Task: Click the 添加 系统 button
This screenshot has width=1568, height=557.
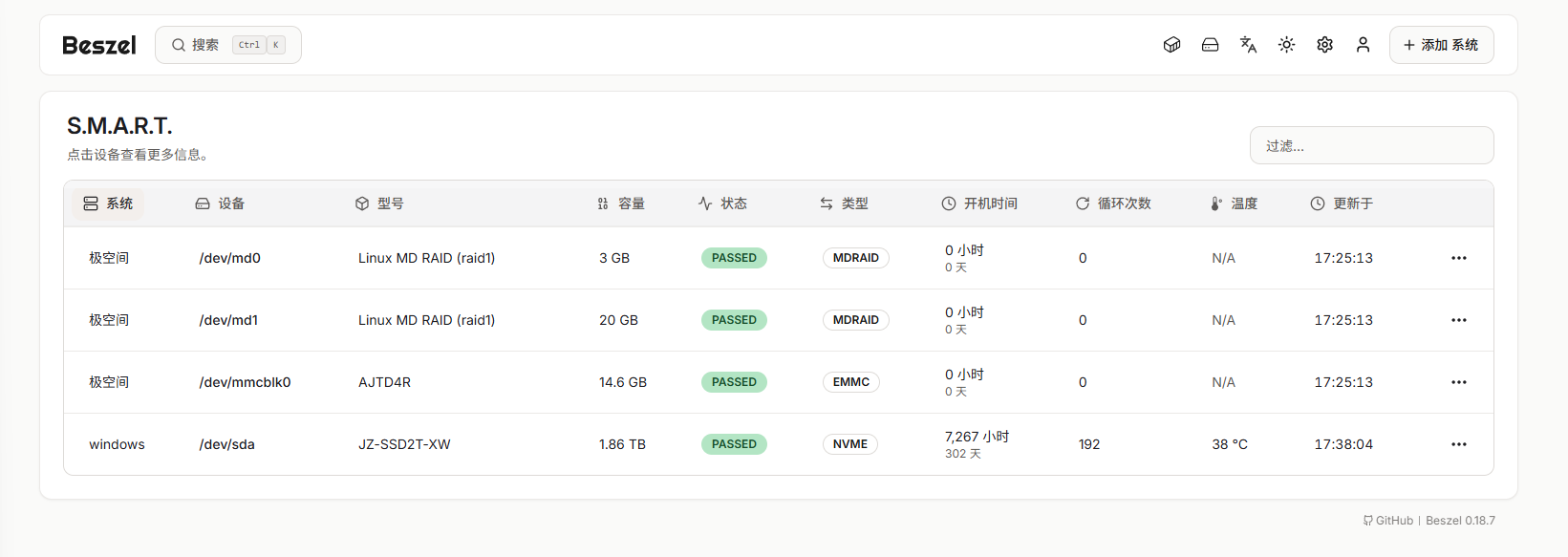Action: 1441,45
